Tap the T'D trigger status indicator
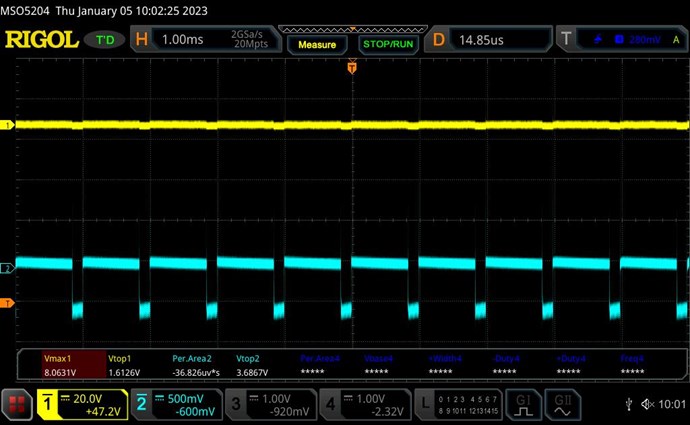Image resolution: width=690 pixels, height=425 pixels. [x=105, y=40]
